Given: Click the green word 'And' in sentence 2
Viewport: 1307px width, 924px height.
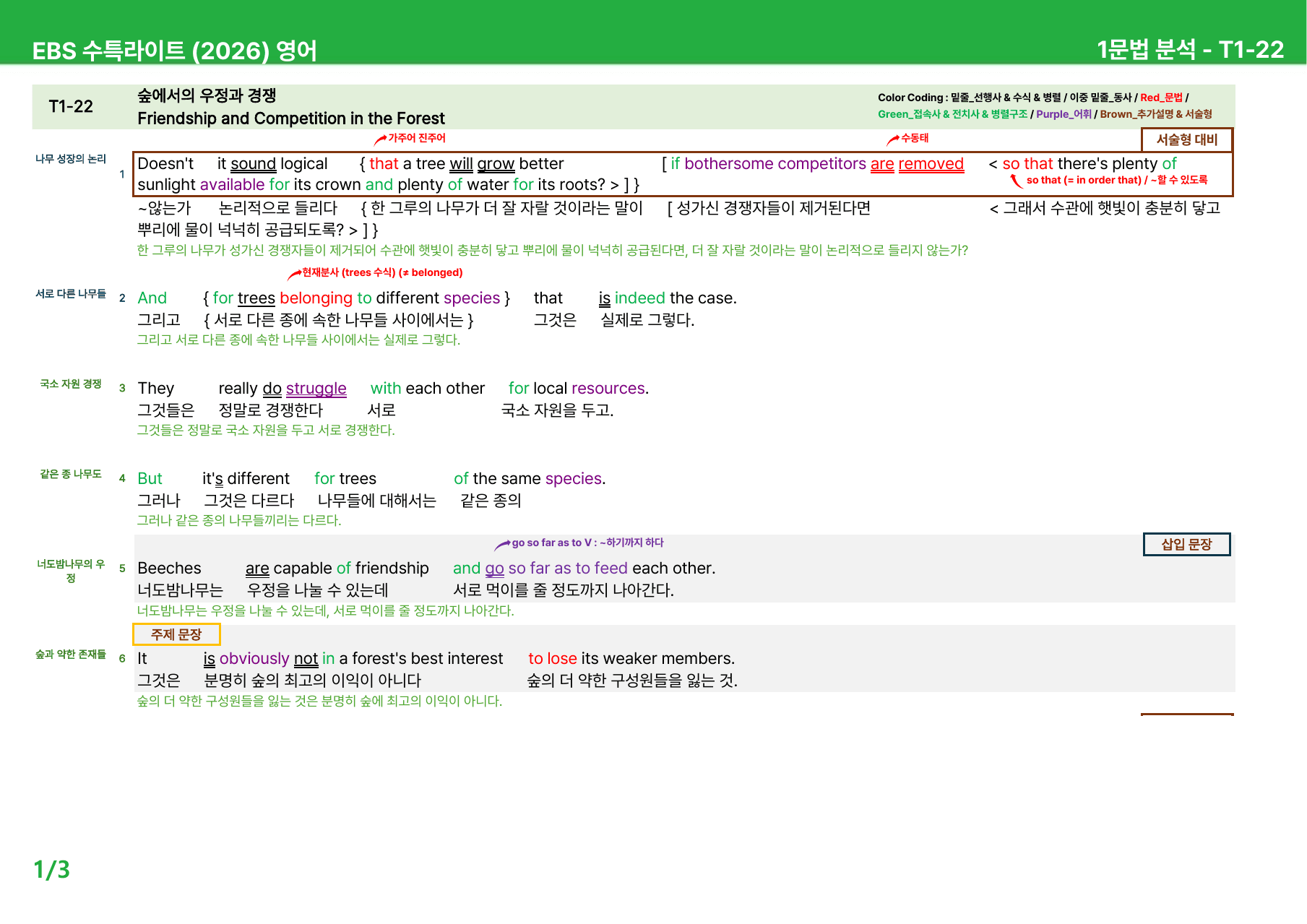Looking at the screenshot, I should point(152,298).
